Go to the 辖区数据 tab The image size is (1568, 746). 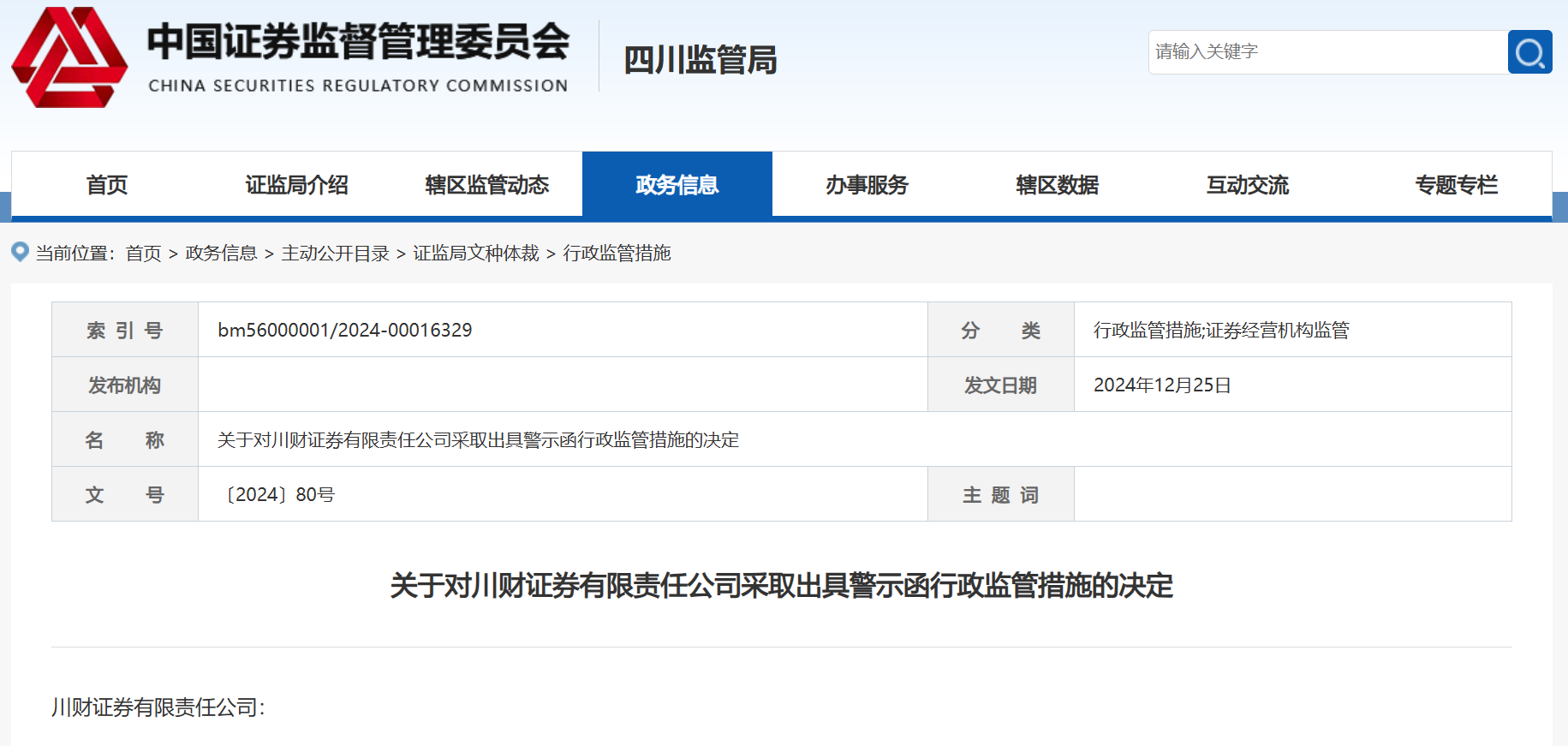(1057, 185)
